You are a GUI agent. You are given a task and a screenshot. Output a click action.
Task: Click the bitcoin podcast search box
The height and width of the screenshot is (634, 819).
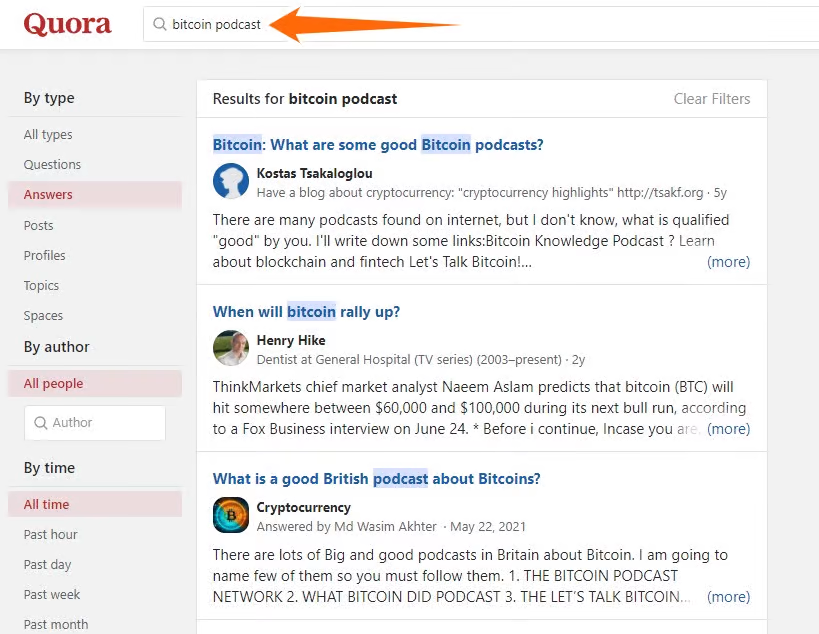pos(480,24)
